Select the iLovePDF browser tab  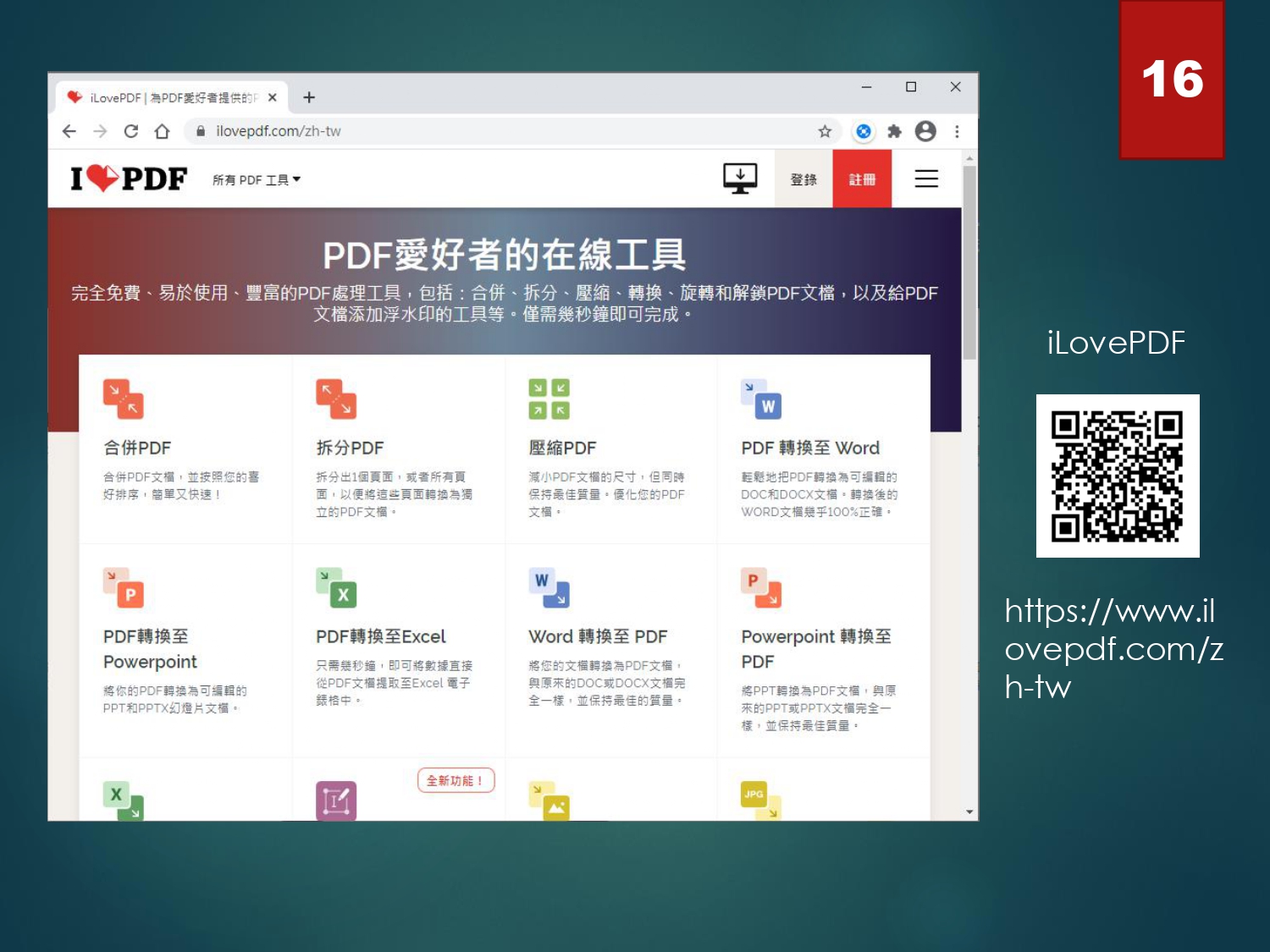[x=173, y=97]
